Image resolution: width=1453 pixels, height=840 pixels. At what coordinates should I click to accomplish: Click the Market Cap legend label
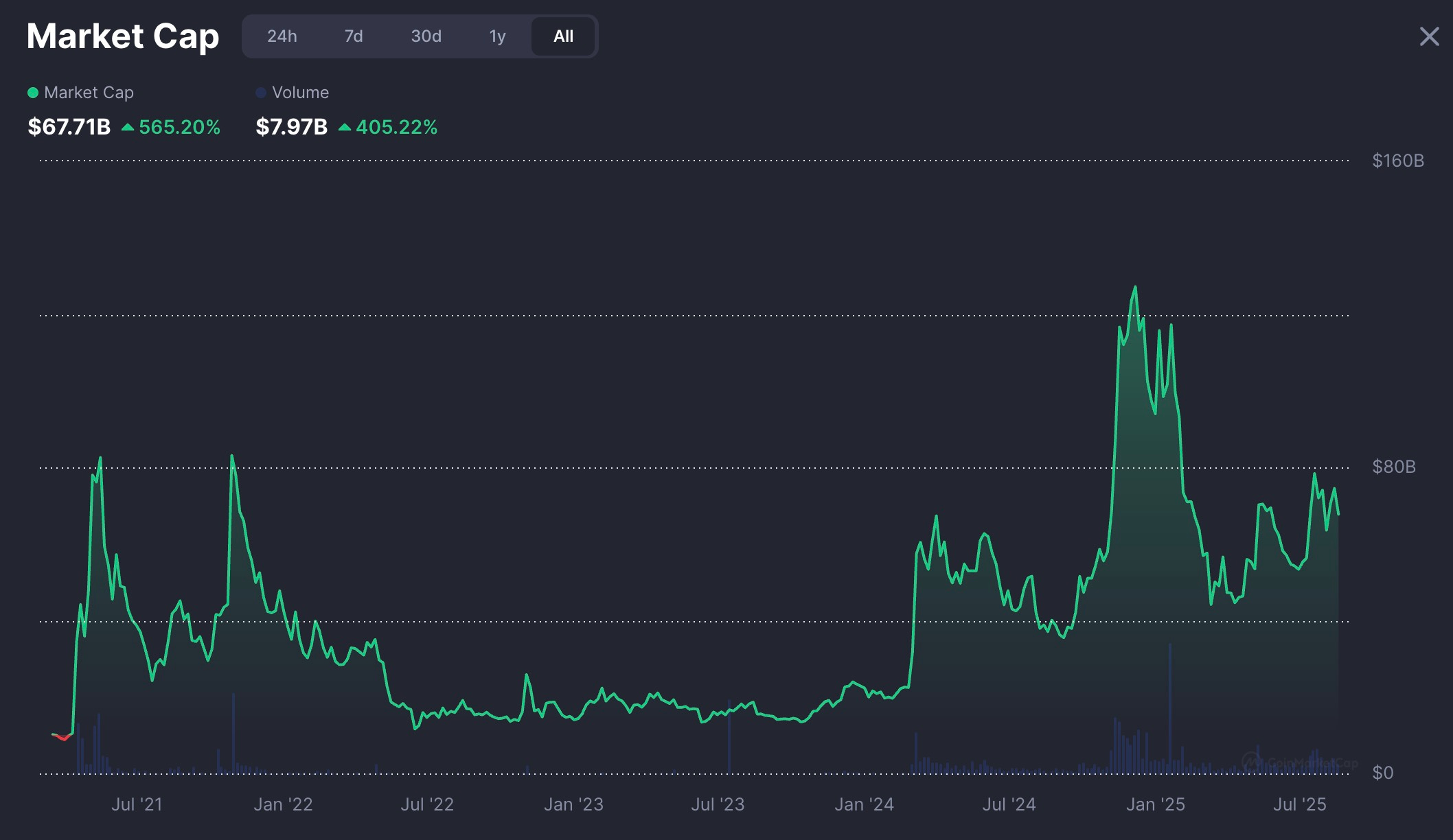tap(89, 93)
